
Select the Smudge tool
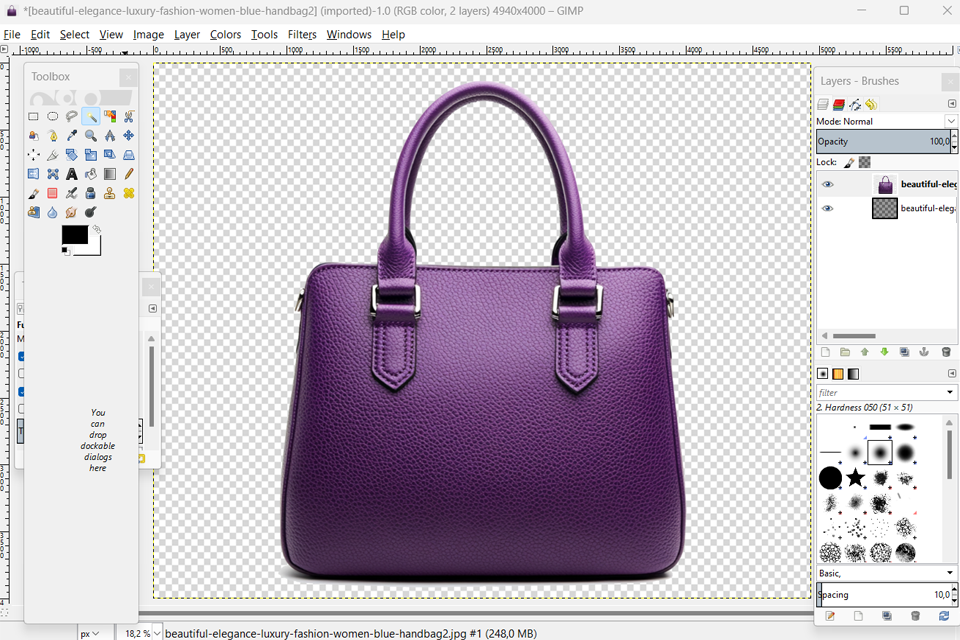click(x=72, y=213)
